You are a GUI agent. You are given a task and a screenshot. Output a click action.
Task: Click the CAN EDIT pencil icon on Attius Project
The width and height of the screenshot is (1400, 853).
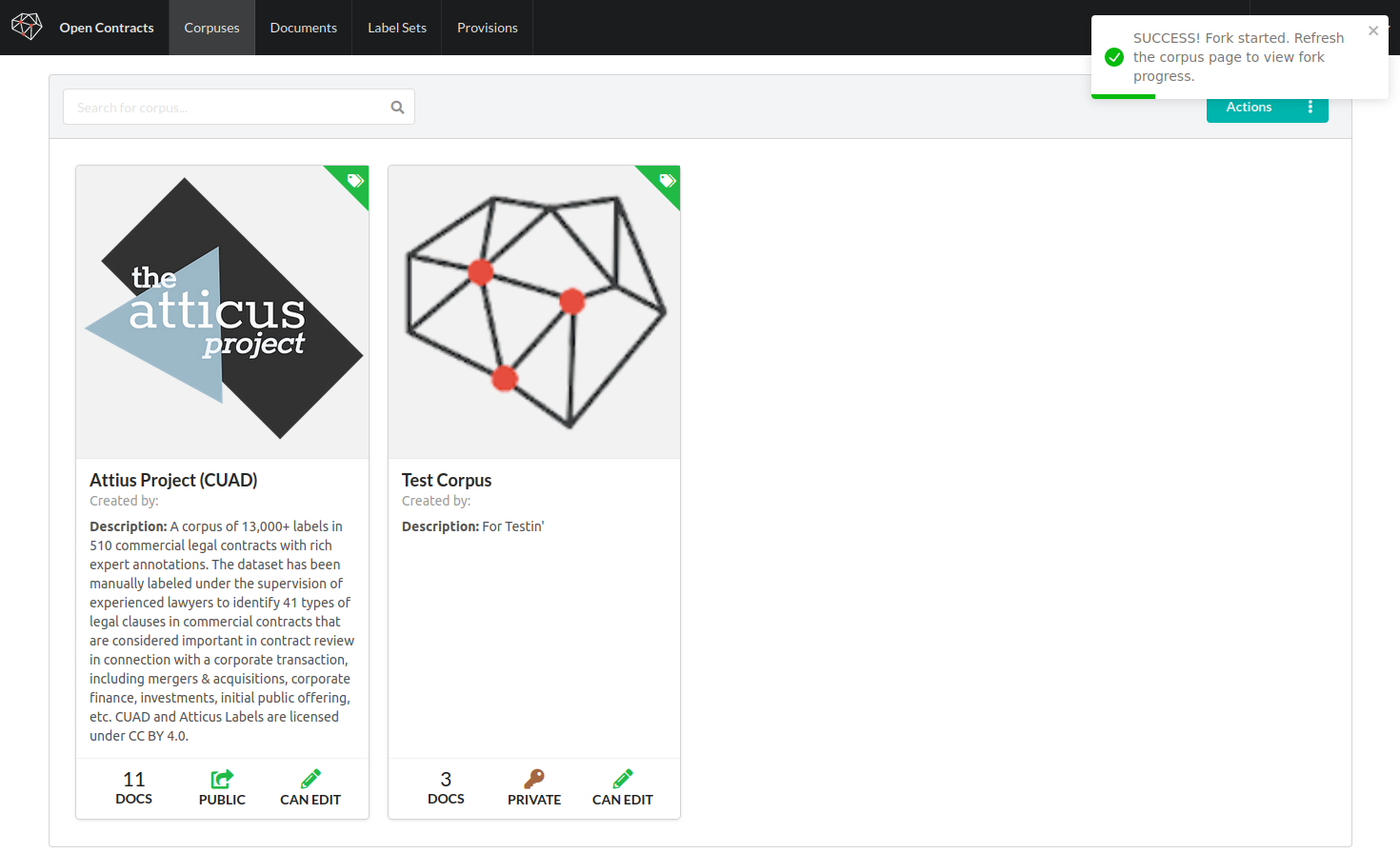310,779
